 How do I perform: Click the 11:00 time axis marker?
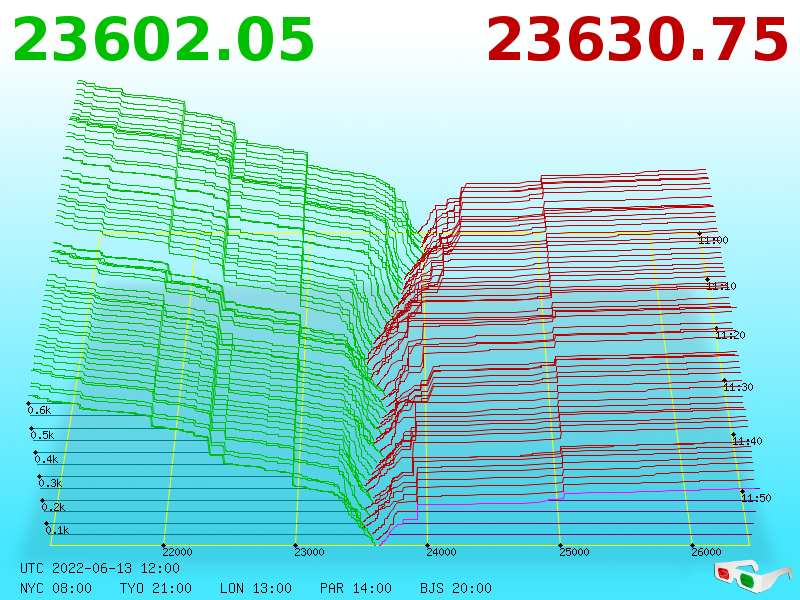point(714,240)
